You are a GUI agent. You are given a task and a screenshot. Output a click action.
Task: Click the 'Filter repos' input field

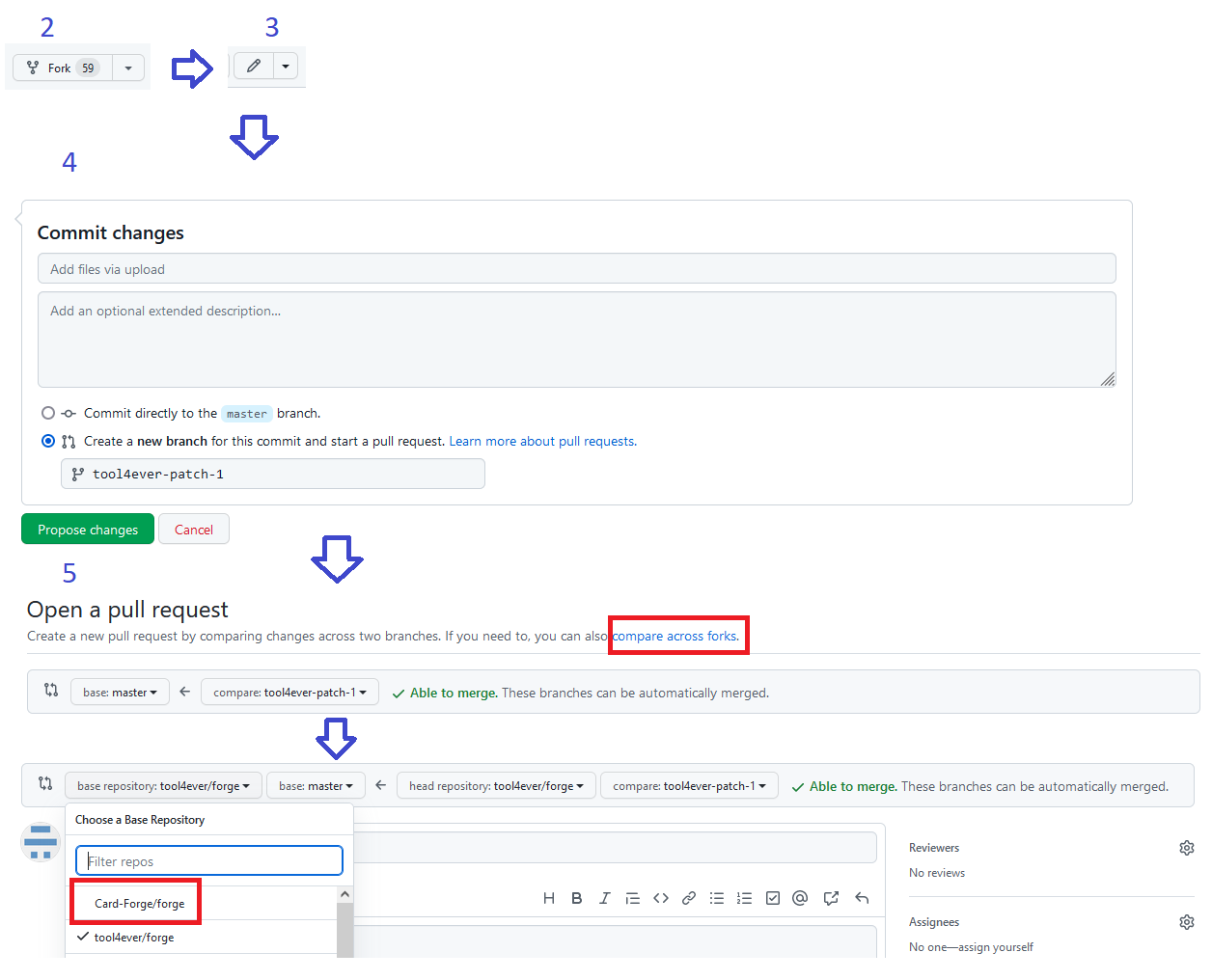pyautogui.click(x=208, y=860)
